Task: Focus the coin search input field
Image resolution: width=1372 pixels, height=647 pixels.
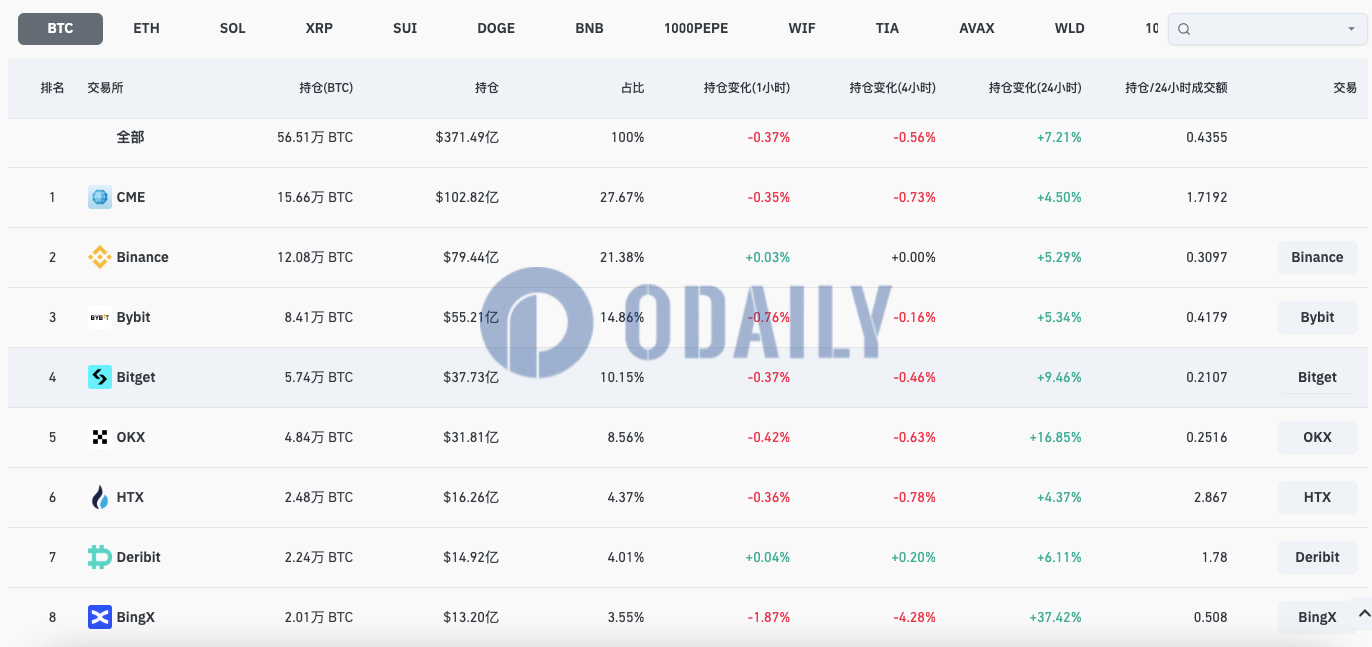Action: 1265,29
